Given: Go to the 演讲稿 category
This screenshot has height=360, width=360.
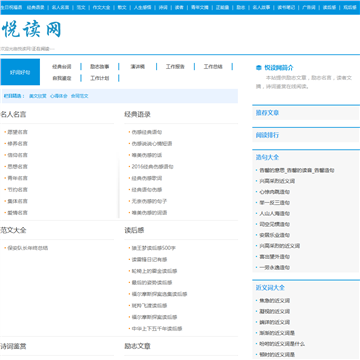Looking at the screenshot, I should (137, 67).
